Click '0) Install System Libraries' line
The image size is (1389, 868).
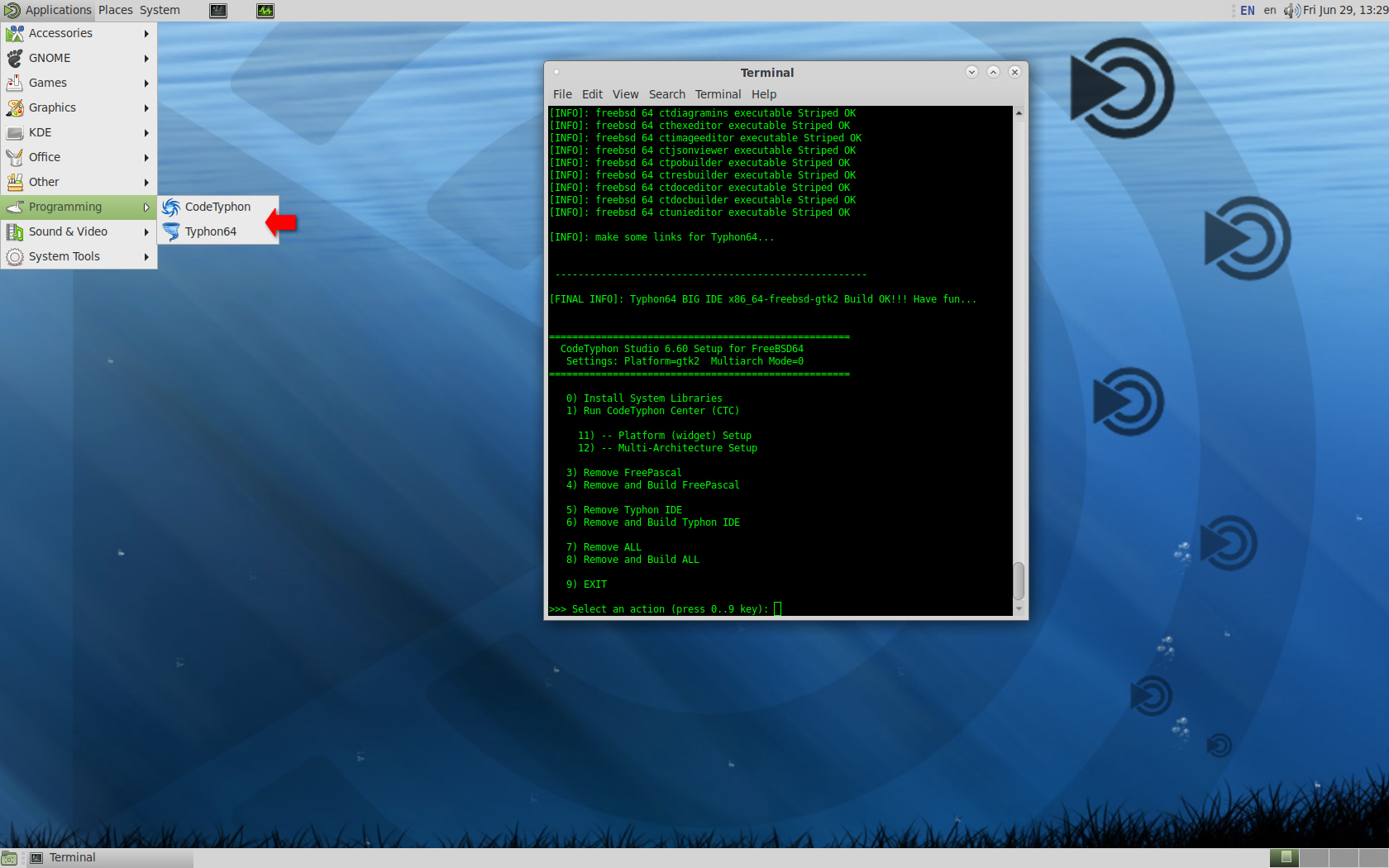[644, 398]
